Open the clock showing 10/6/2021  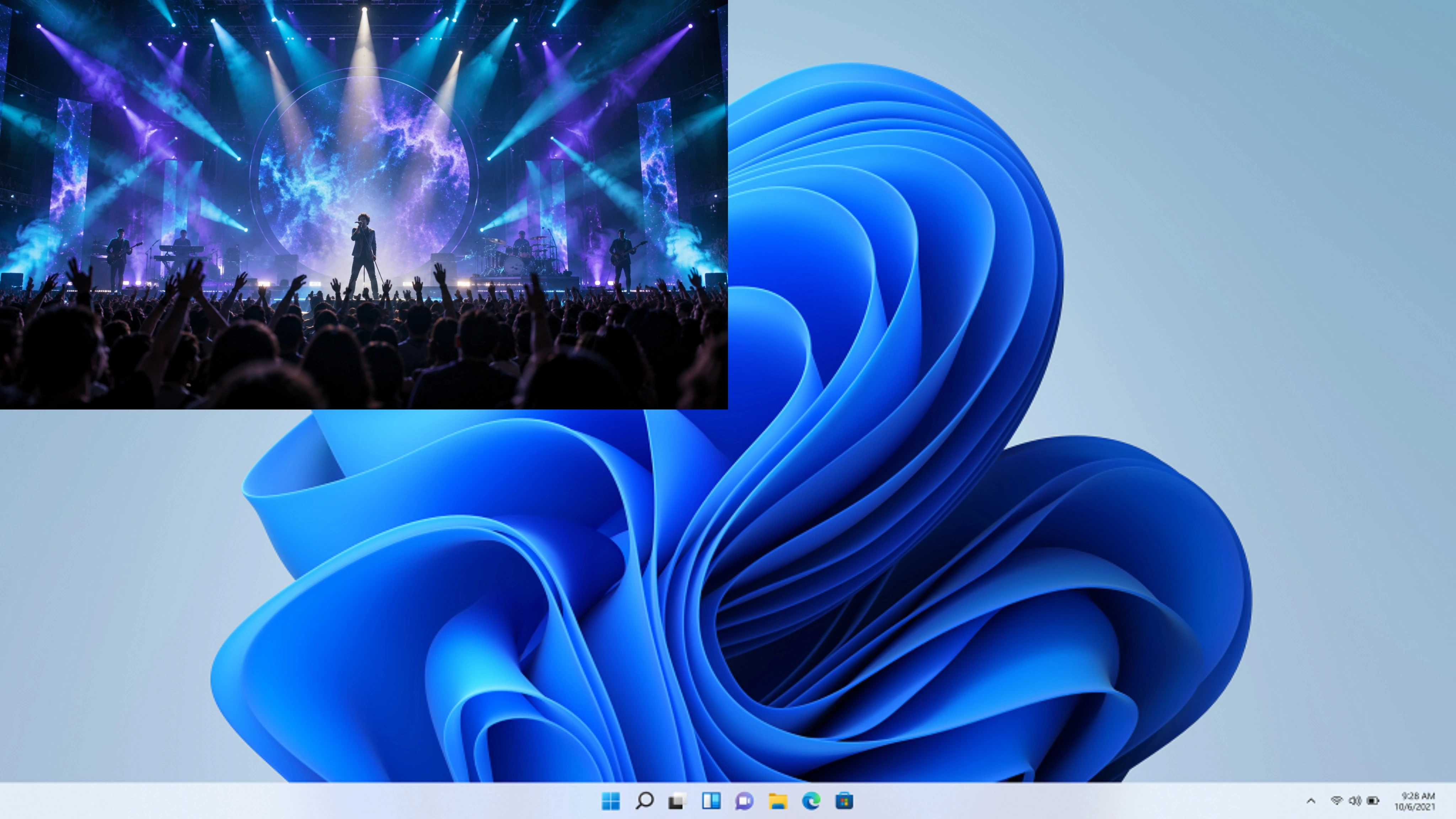click(x=1415, y=801)
